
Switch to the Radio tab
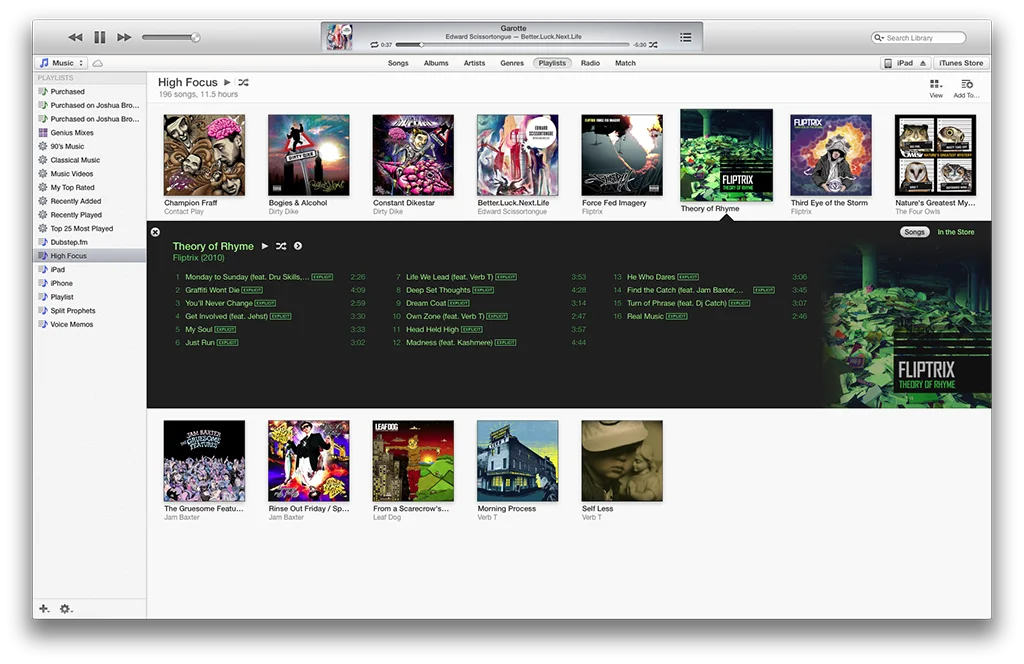[x=590, y=63]
